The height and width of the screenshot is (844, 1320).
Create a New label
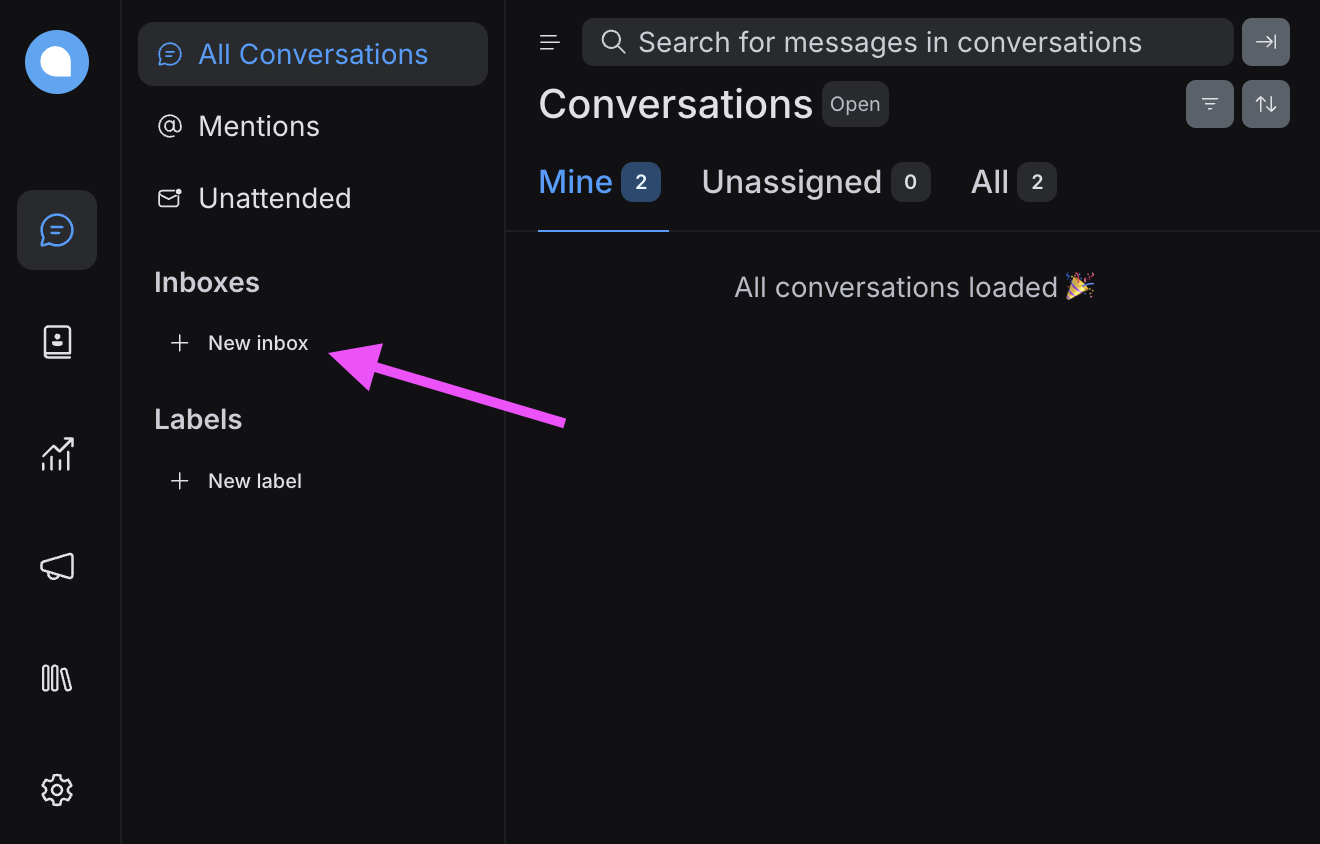pyautogui.click(x=237, y=480)
